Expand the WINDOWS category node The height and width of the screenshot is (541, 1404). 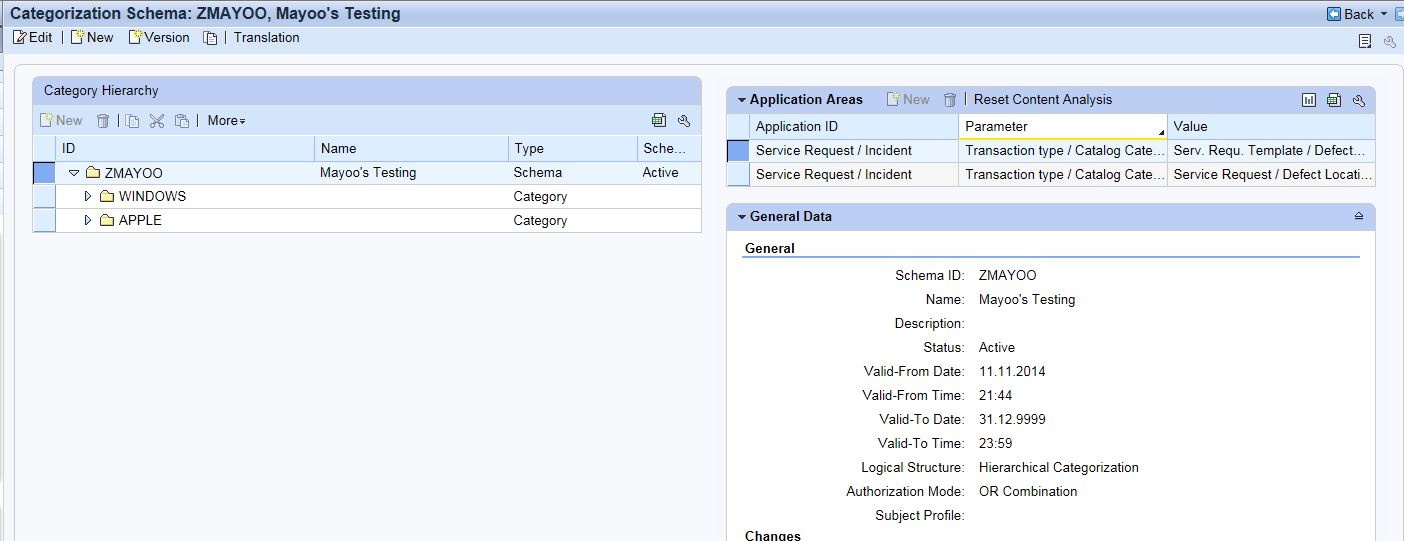coord(88,196)
